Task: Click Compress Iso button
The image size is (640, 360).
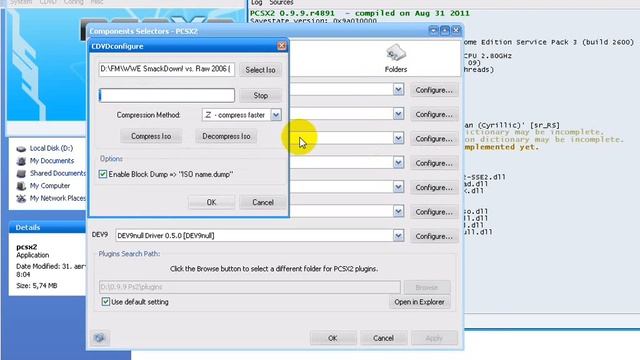Action: coord(151,136)
